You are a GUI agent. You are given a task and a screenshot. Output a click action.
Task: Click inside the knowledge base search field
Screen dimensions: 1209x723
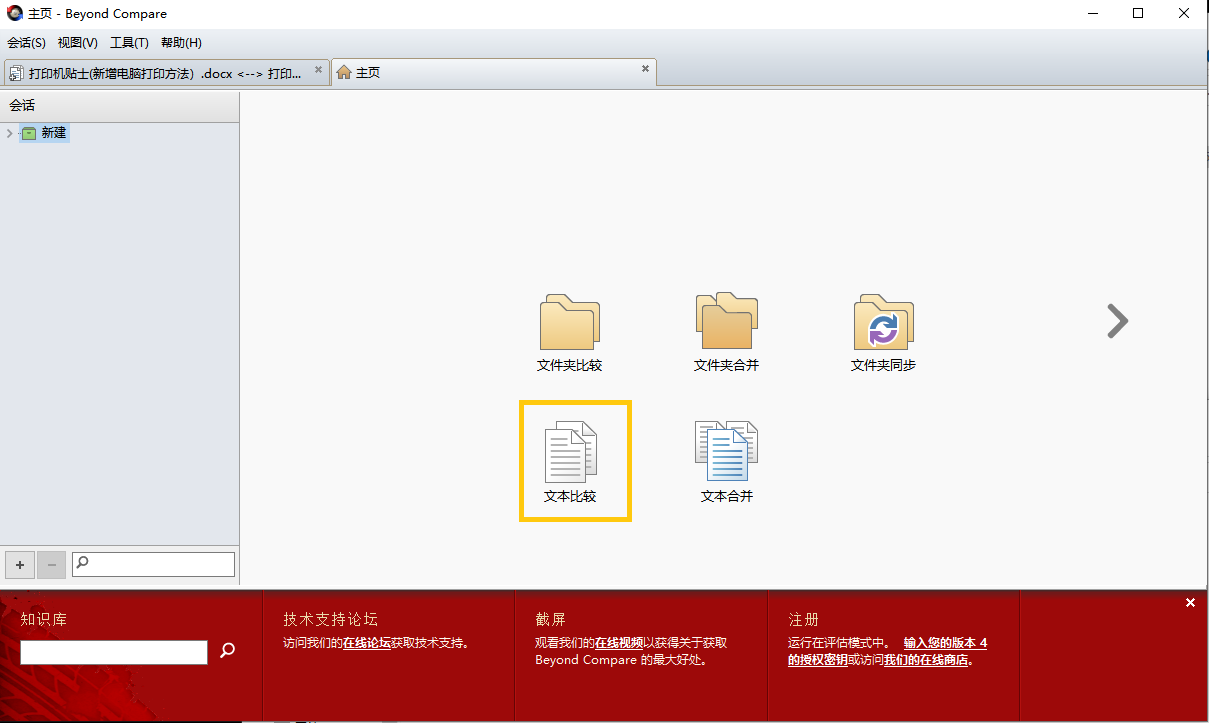113,651
